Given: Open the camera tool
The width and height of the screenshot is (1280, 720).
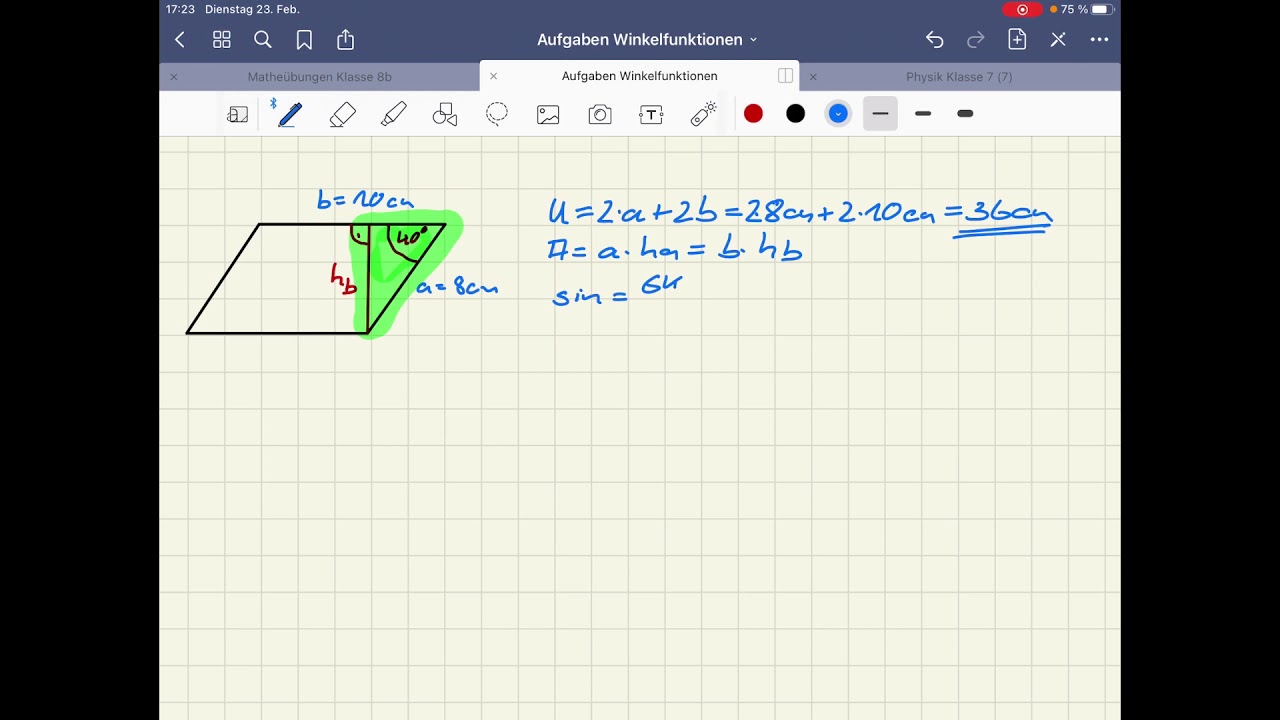Looking at the screenshot, I should tap(600, 114).
